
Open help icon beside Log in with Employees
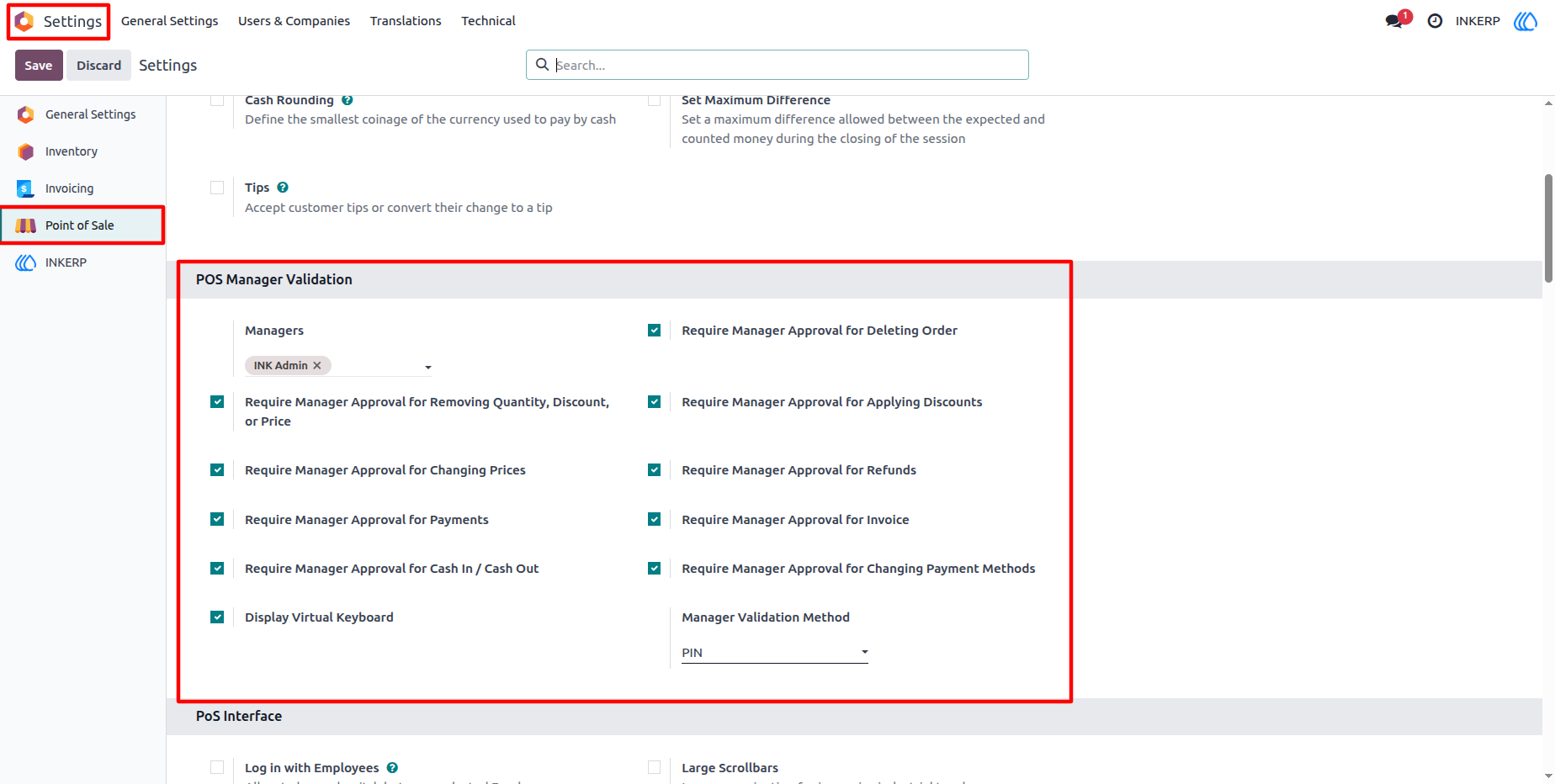tap(392, 768)
